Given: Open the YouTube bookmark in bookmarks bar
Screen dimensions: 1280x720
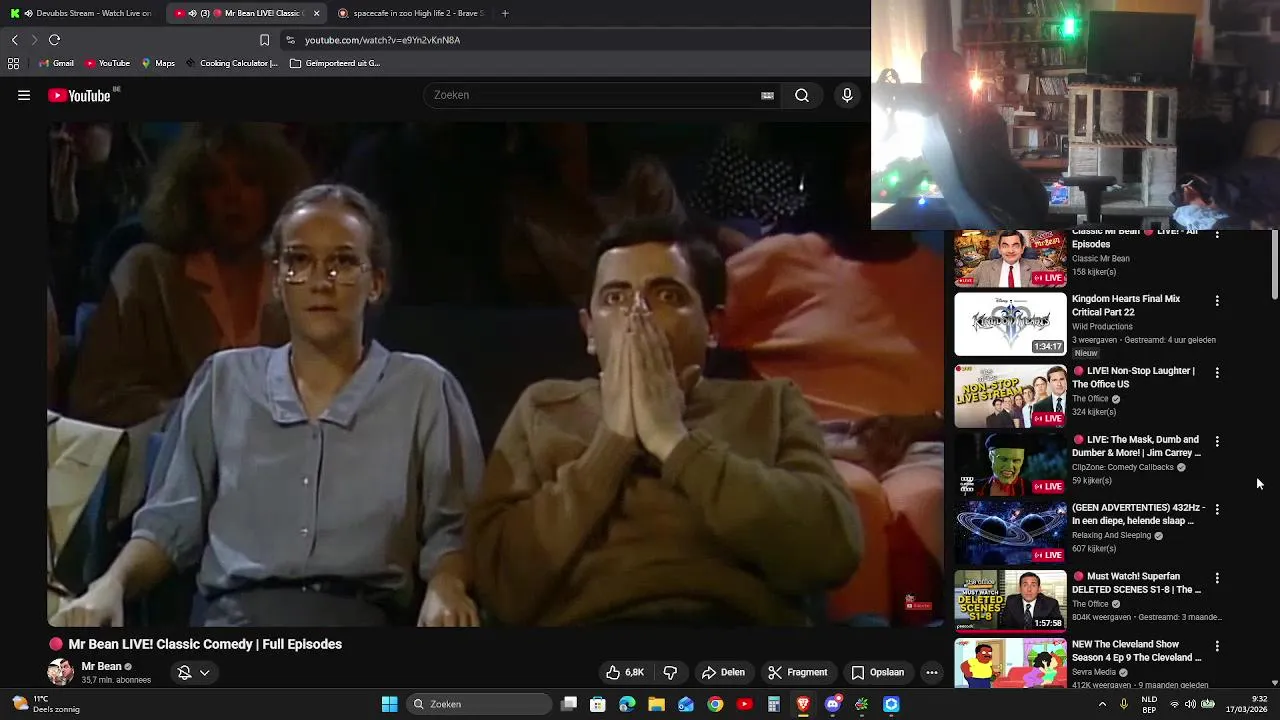Looking at the screenshot, I should 107,63.
